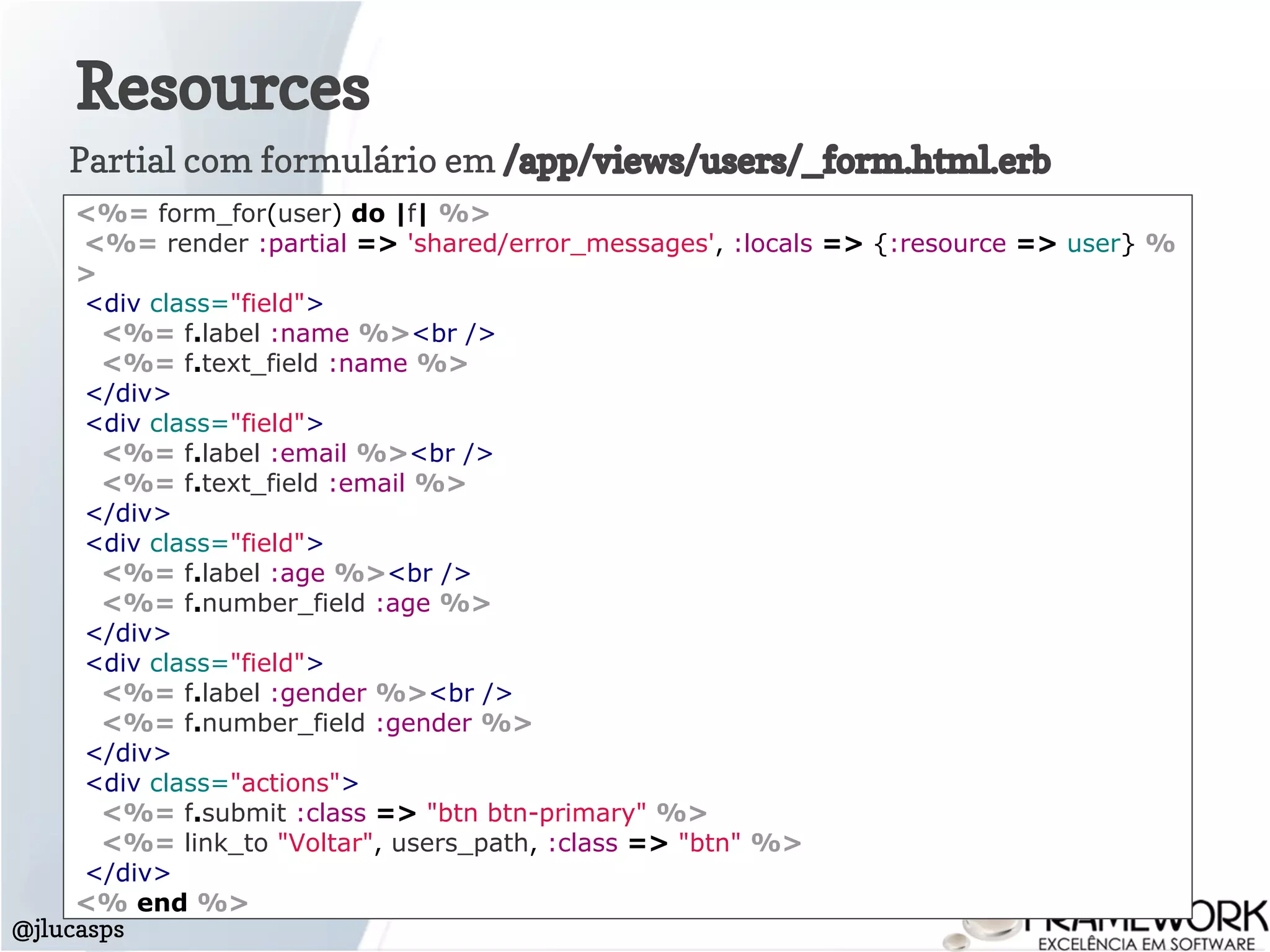This screenshot has height=952, width=1270.
Task: Click the "Voltar" string in link_to line
Action: pyautogui.click(x=326, y=843)
